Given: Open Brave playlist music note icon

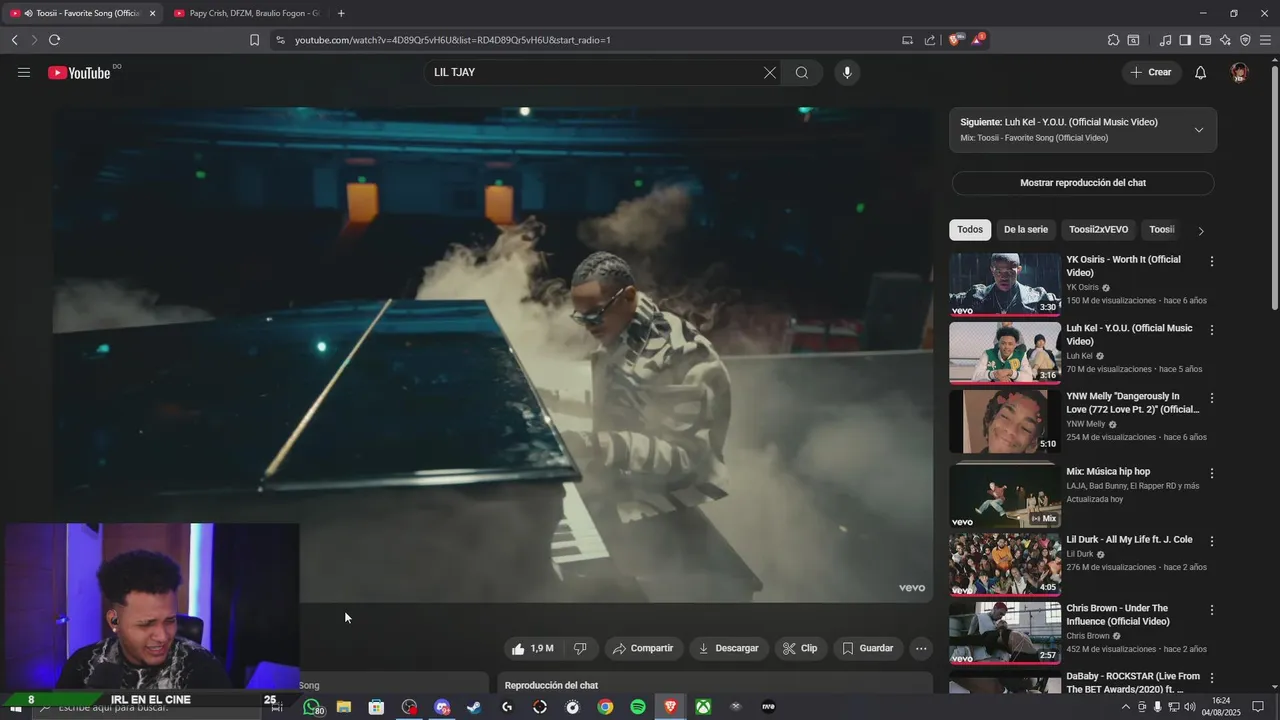Looking at the screenshot, I should [x=1165, y=40].
